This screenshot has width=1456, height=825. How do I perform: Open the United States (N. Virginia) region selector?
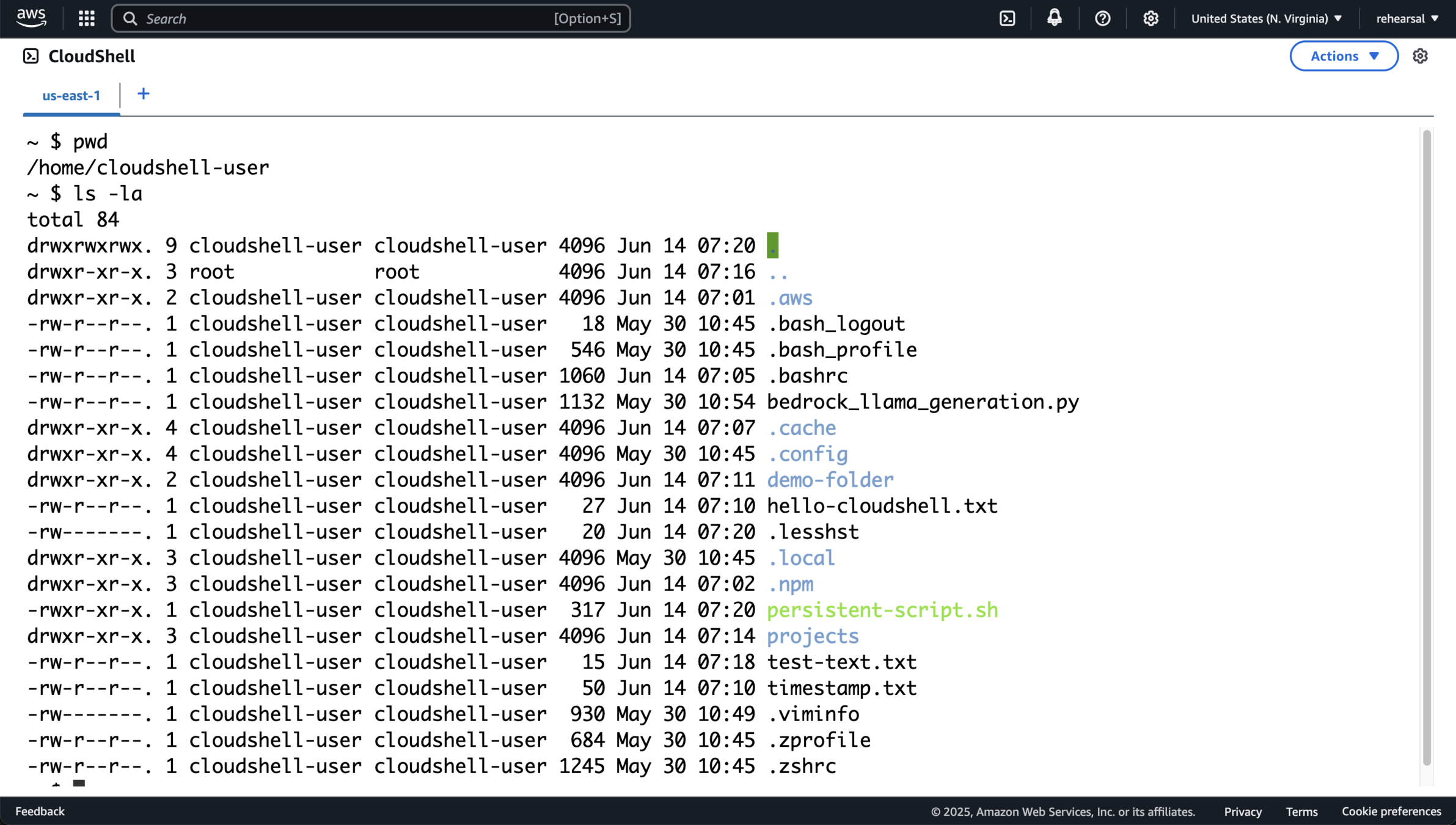(x=1266, y=18)
